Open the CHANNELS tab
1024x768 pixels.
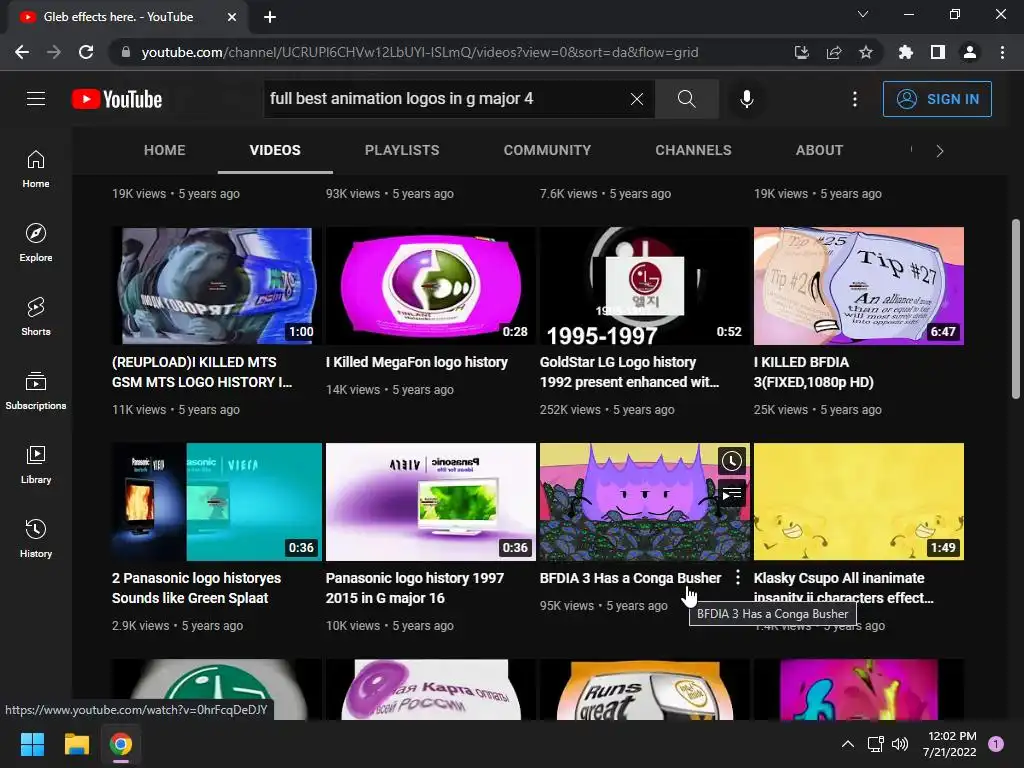click(x=693, y=150)
